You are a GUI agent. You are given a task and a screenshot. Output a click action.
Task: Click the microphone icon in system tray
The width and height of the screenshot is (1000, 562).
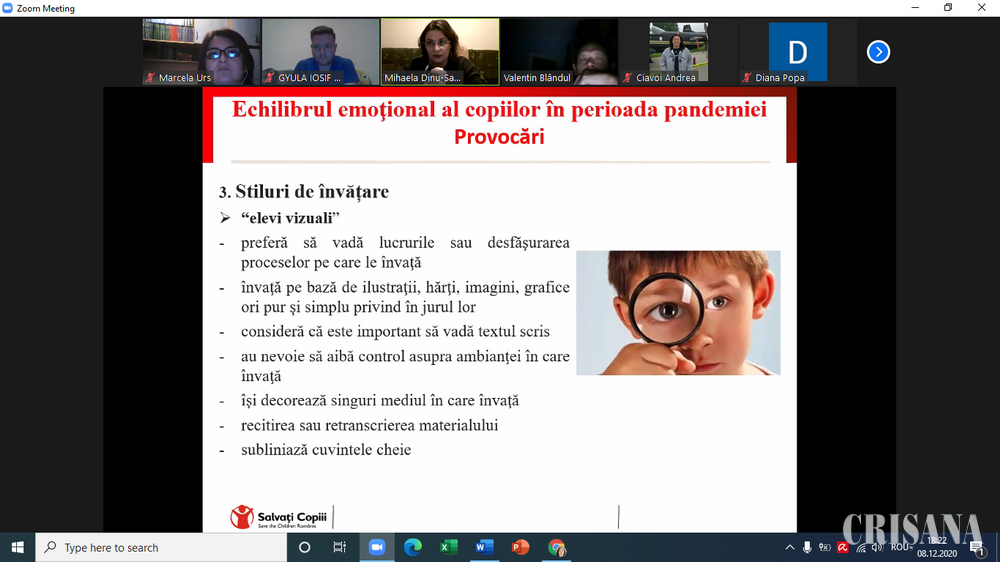coord(807,547)
